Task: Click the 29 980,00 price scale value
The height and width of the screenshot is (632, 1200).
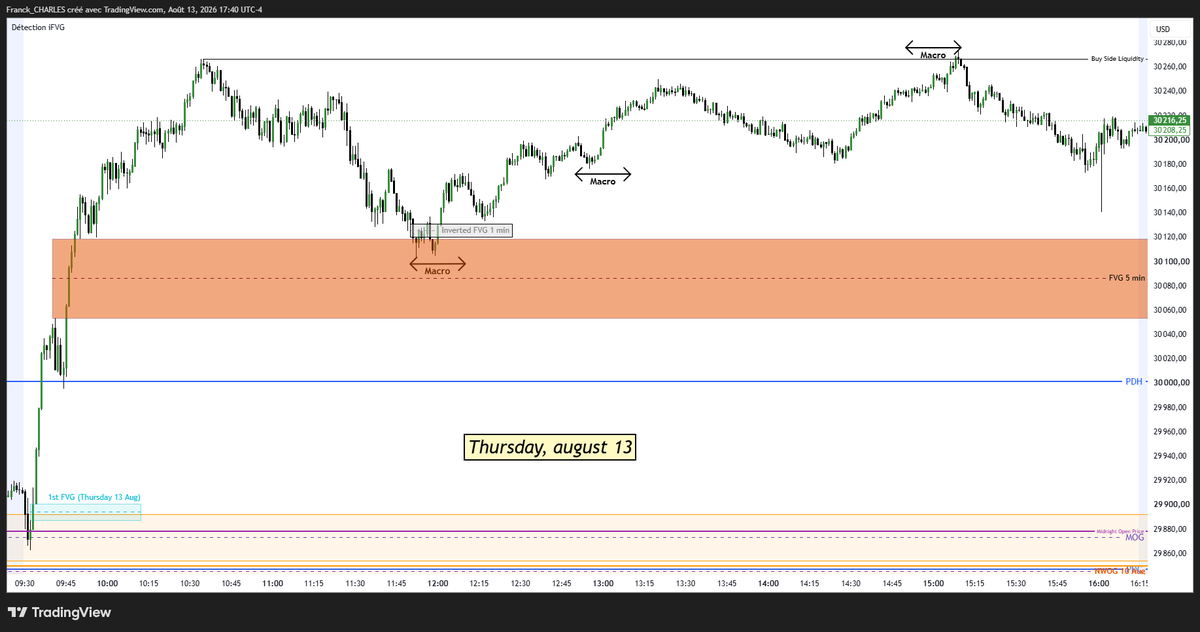Action: [x=1171, y=407]
